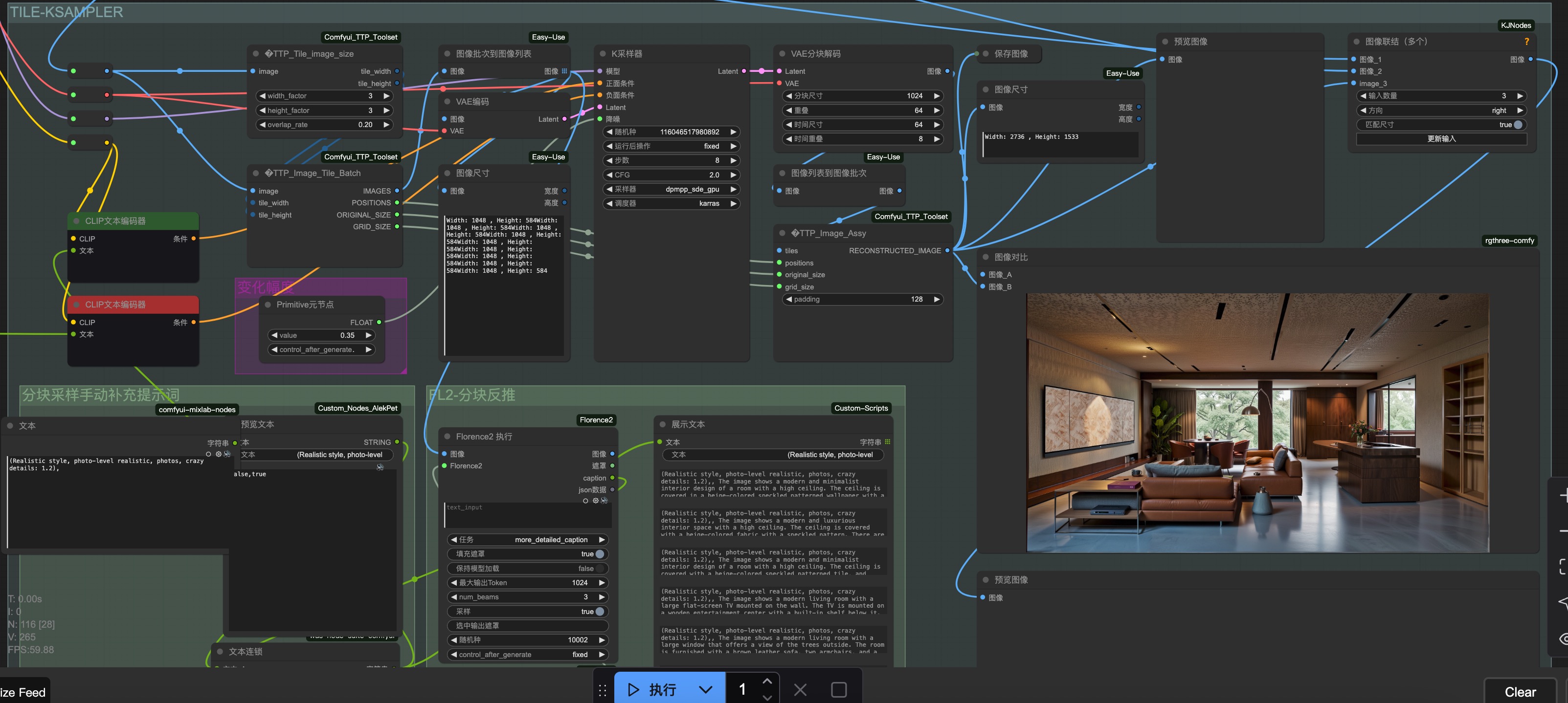Click the collapse dot on the 保存图像 node
This screenshot has height=703, width=1568.
986,54
